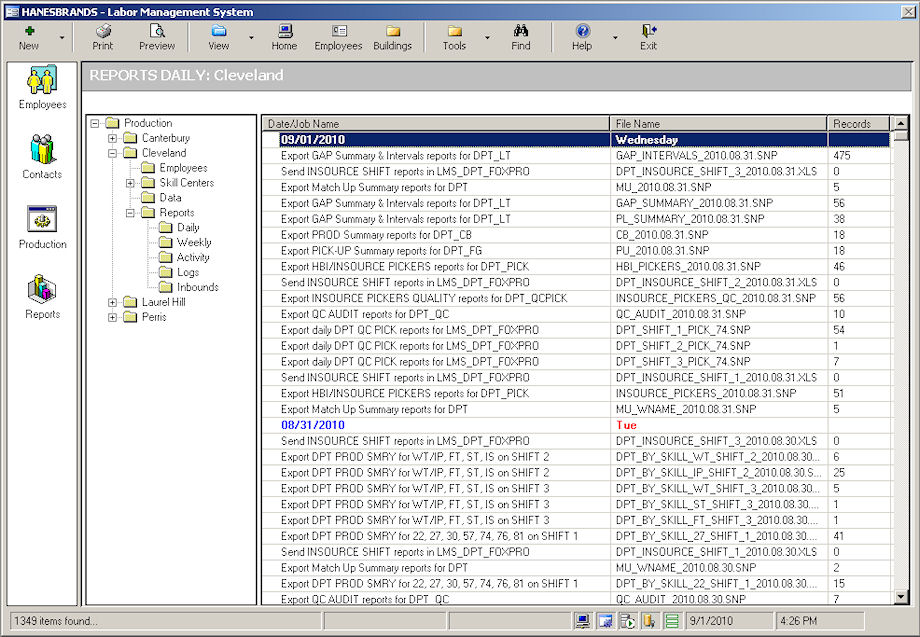This screenshot has height=637, width=920.
Task: Click the 9/1/2010 date in status bar
Action: 711,621
